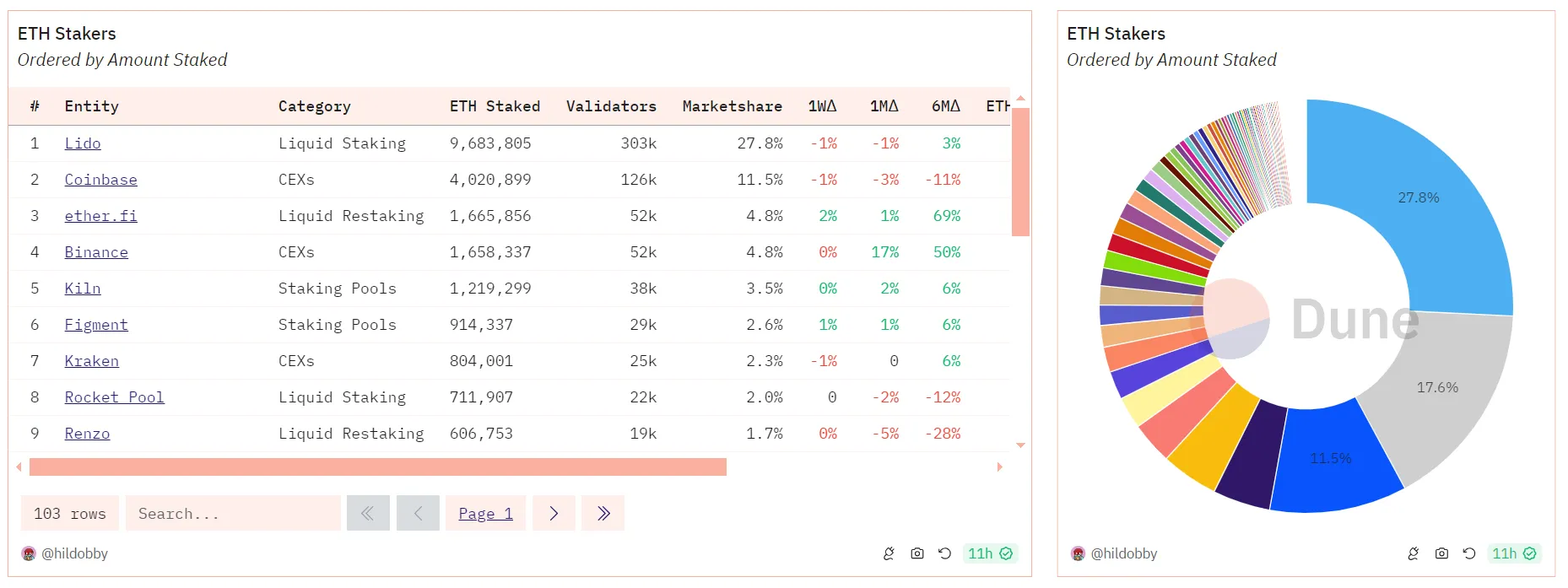
Task: Sort table by ETH Staked column
Action: (x=495, y=106)
